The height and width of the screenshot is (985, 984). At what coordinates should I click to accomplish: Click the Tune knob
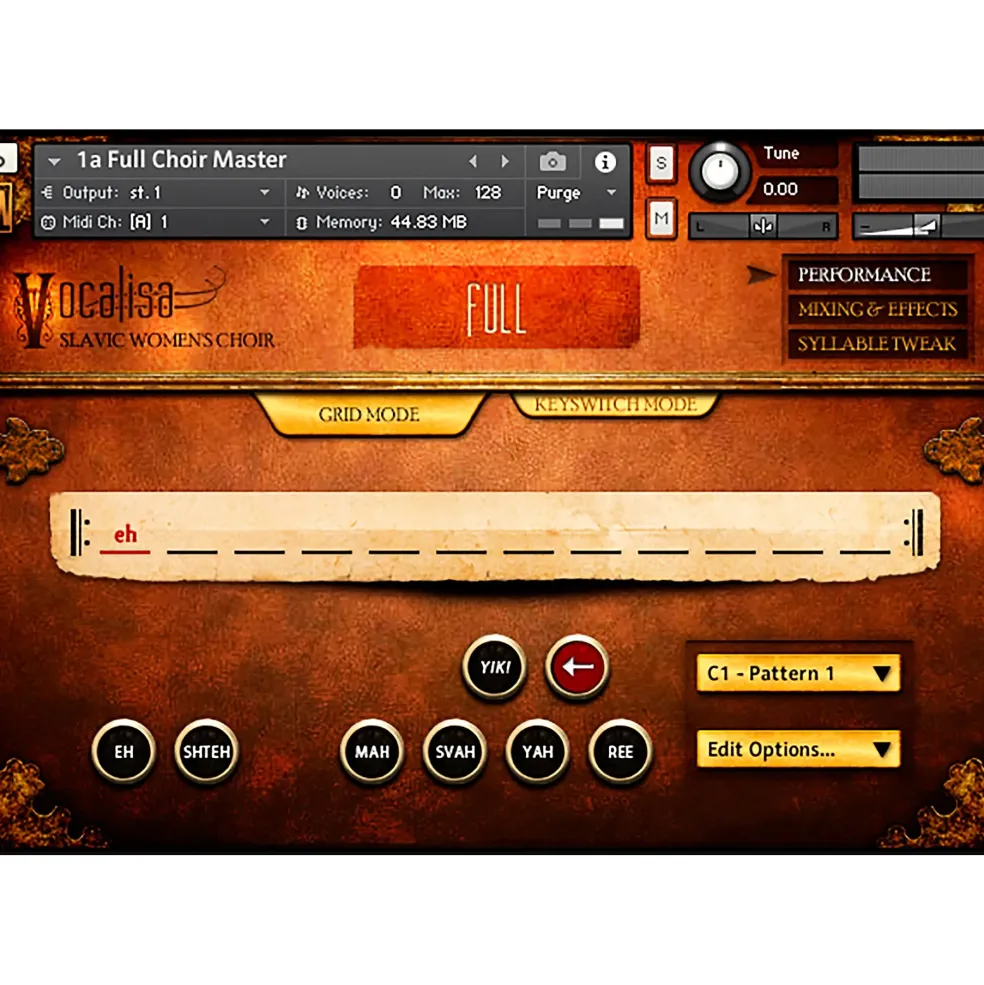720,171
